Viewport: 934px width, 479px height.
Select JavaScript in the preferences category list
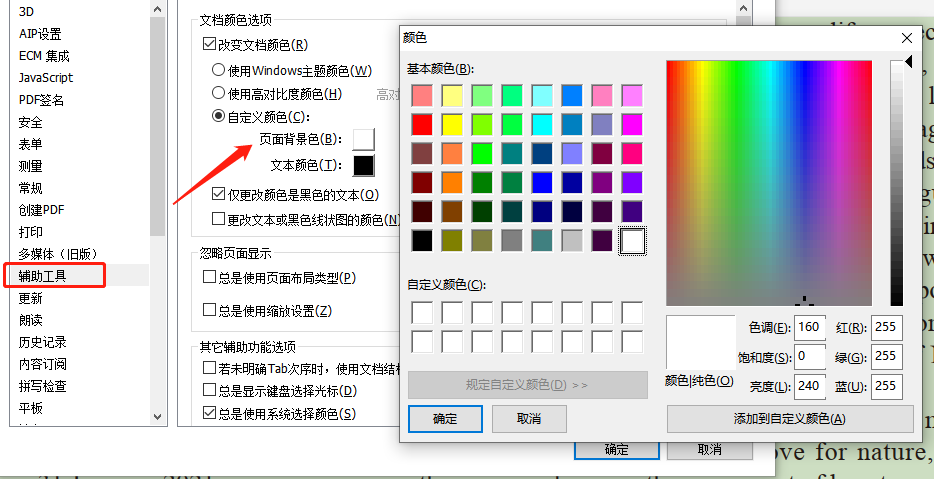[x=46, y=78]
